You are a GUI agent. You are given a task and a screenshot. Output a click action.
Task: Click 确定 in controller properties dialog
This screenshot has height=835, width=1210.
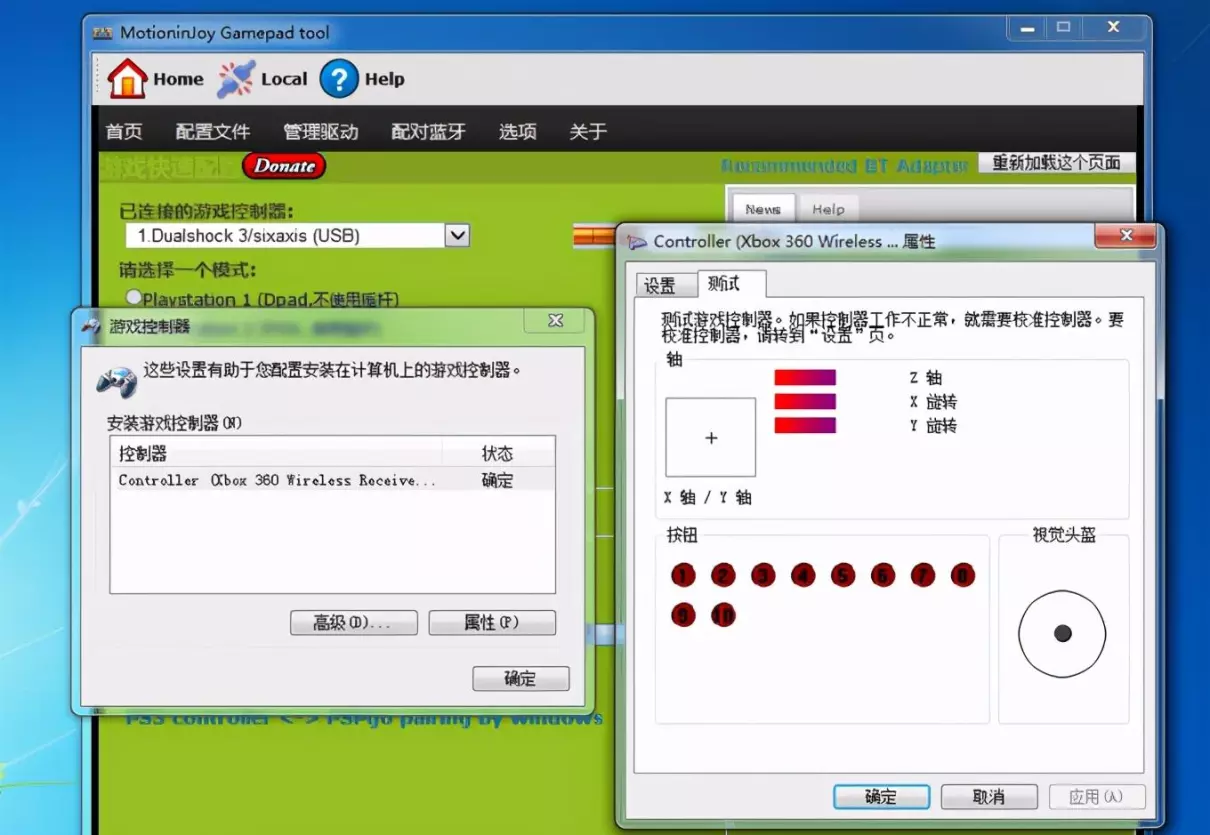coord(881,797)
